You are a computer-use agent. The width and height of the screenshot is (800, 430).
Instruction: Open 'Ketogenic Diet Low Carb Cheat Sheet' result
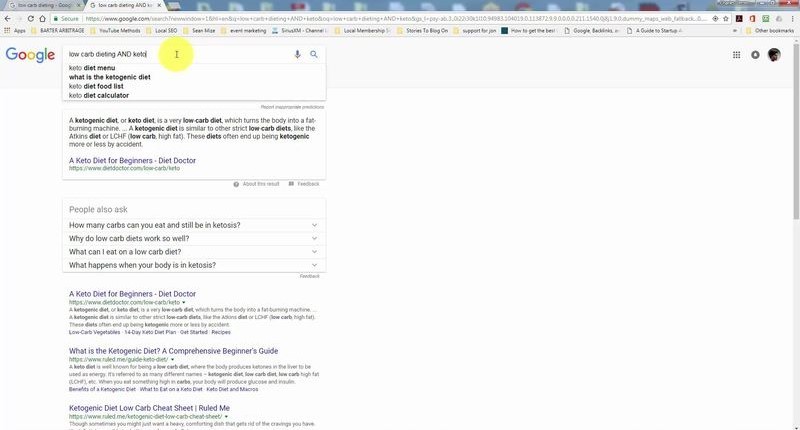pyautogui.click(x=149, y=408)
